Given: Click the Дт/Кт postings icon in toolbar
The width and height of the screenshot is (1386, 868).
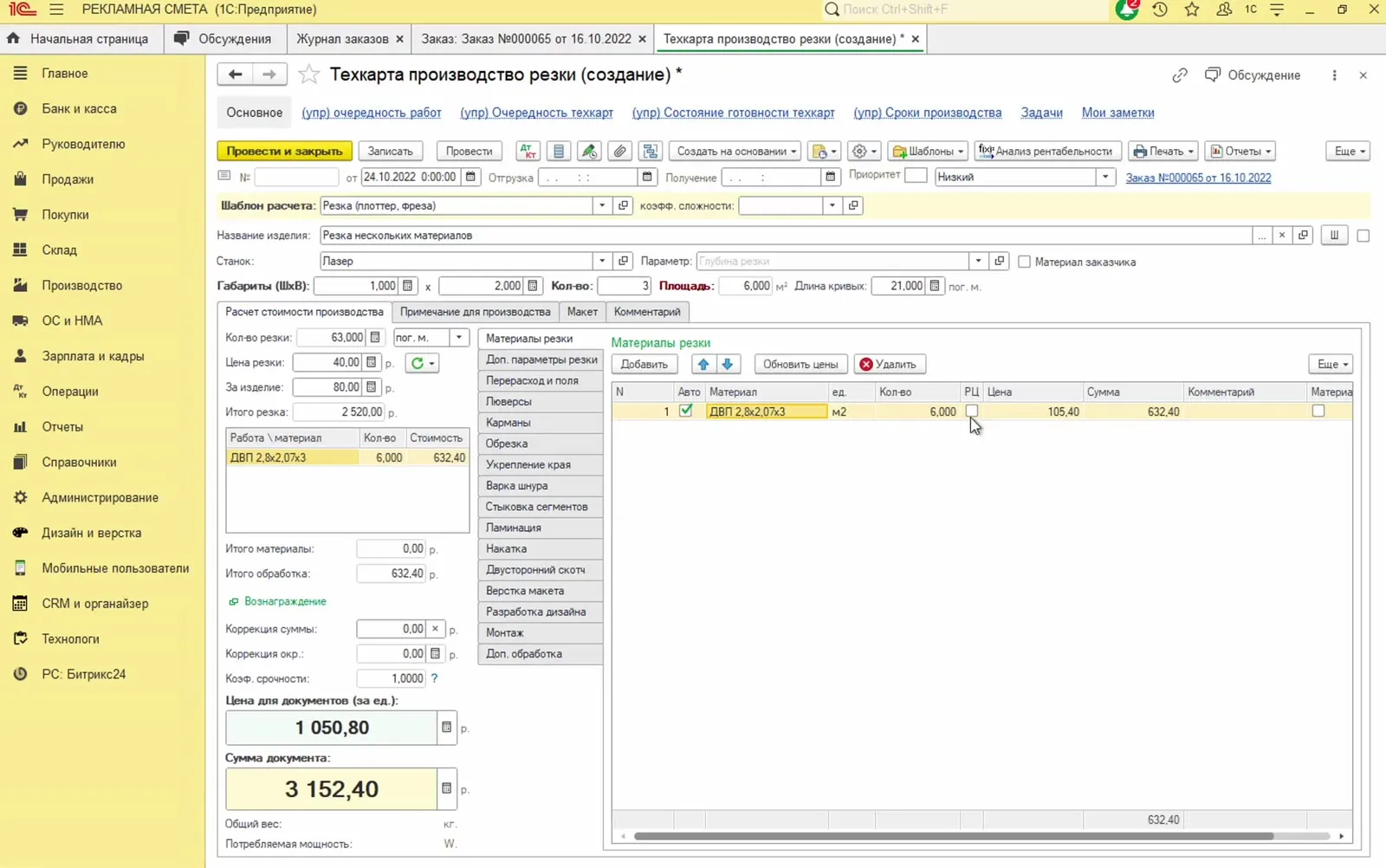Looking at the screenshot, I should click(528, 151).
